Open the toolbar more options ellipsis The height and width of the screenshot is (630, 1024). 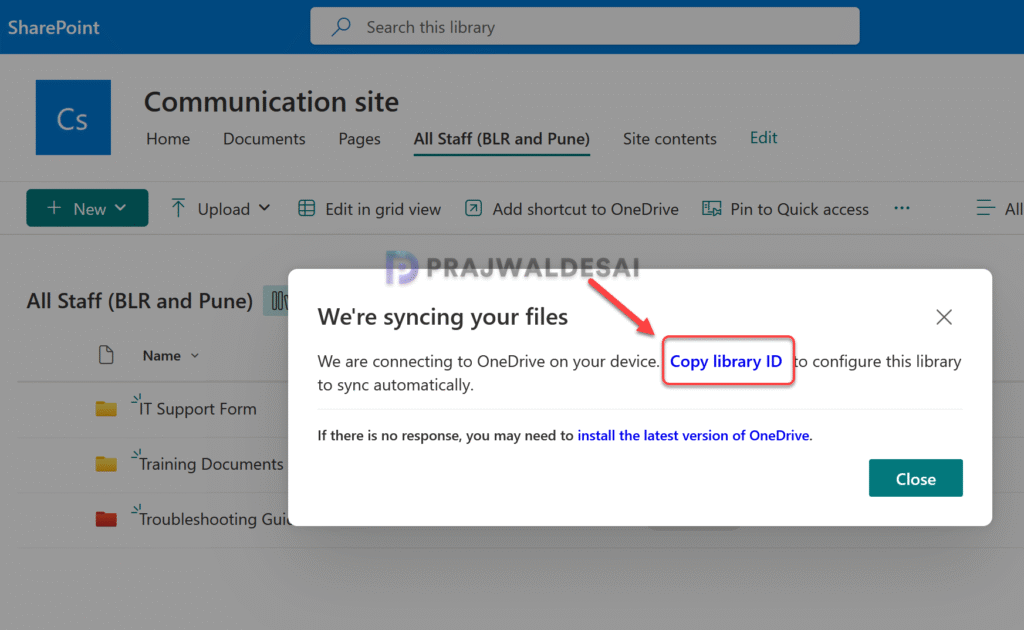902,208
